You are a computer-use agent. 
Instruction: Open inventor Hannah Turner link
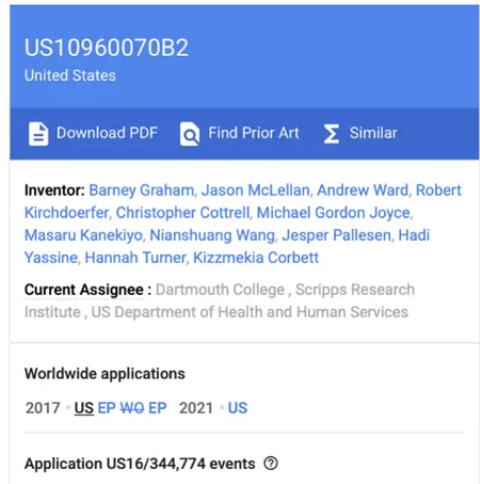click(x=135, y=257)
